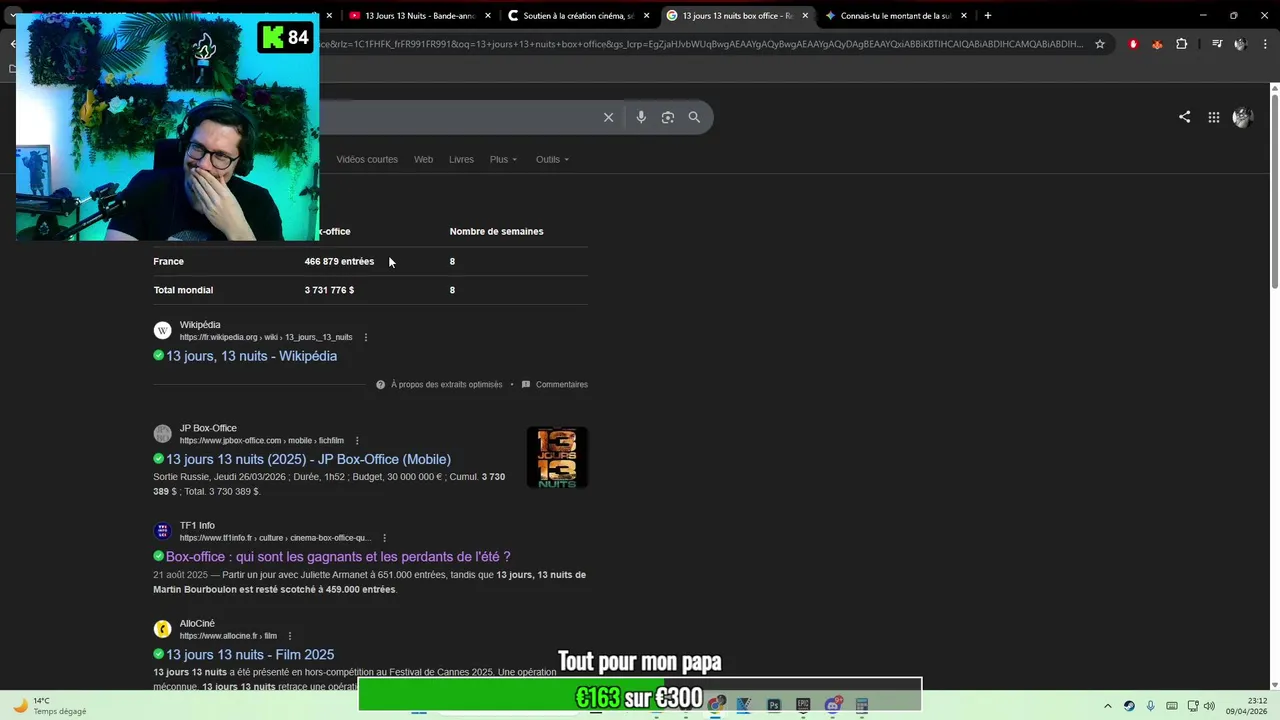The height and width of the screenshot is (720, 1280).
Task: Open '13 jours 13 nuits (2025) - JP Box-Office' link
Action: pyautogui.click(x=308, y=459)
